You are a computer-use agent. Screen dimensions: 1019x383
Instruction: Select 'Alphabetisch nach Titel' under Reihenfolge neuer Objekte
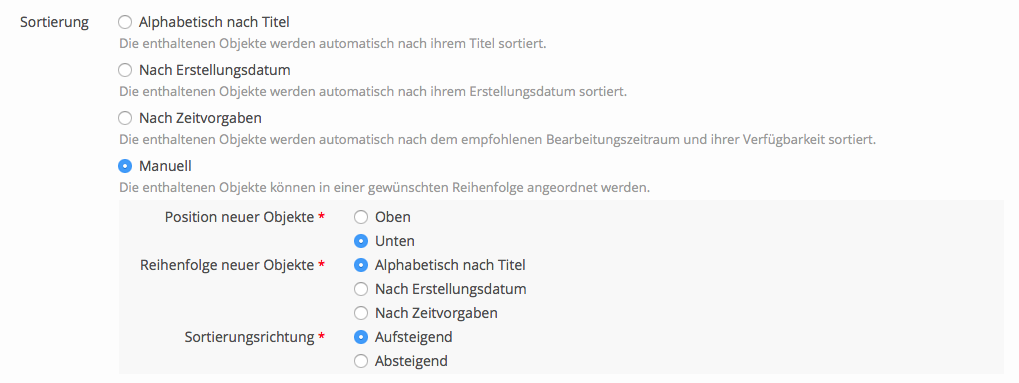click(x=361, y=265)
